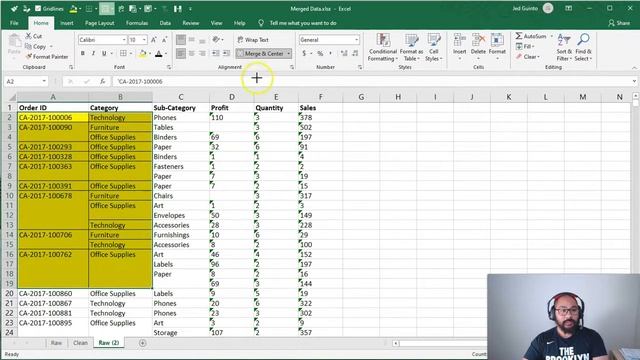
Task: Click the Borders icon in Font group
Action: click(x=123, y=53)
